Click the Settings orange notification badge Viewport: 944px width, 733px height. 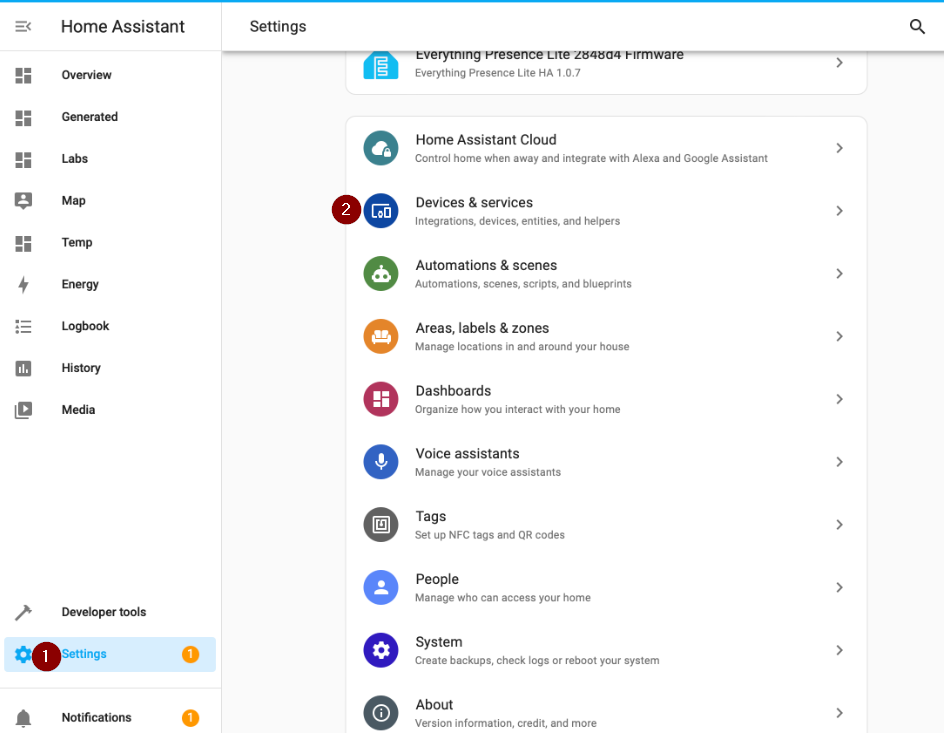(190, 654)
